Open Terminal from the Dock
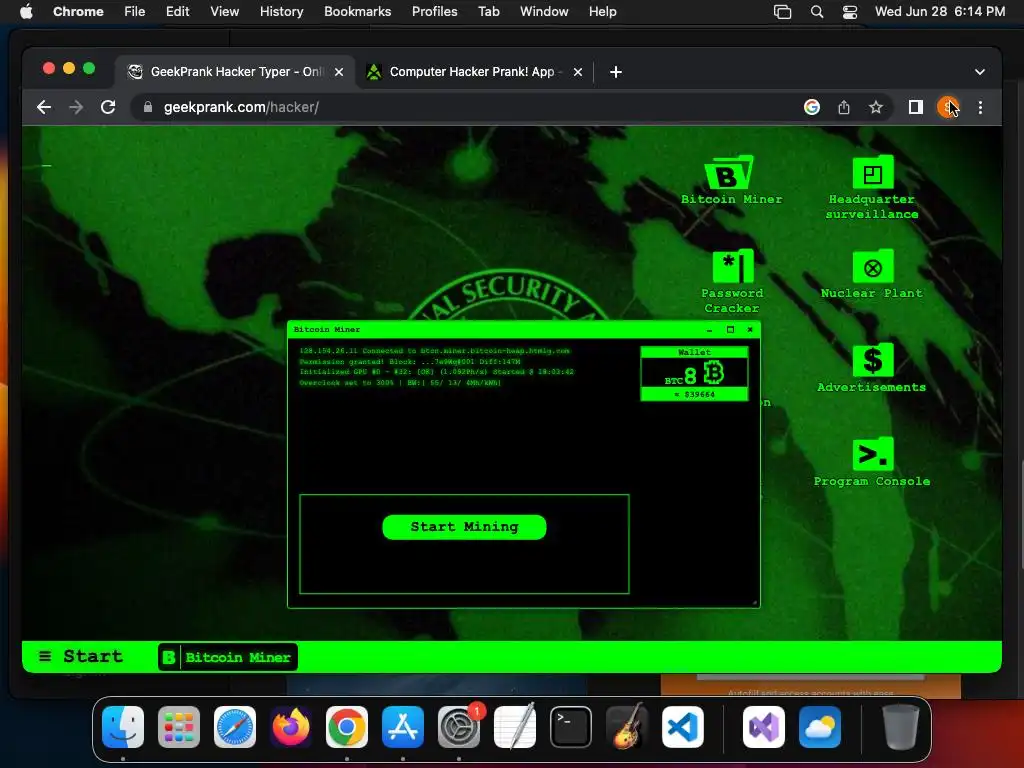This screenshot has height=768, width=1024. point(571,727)
